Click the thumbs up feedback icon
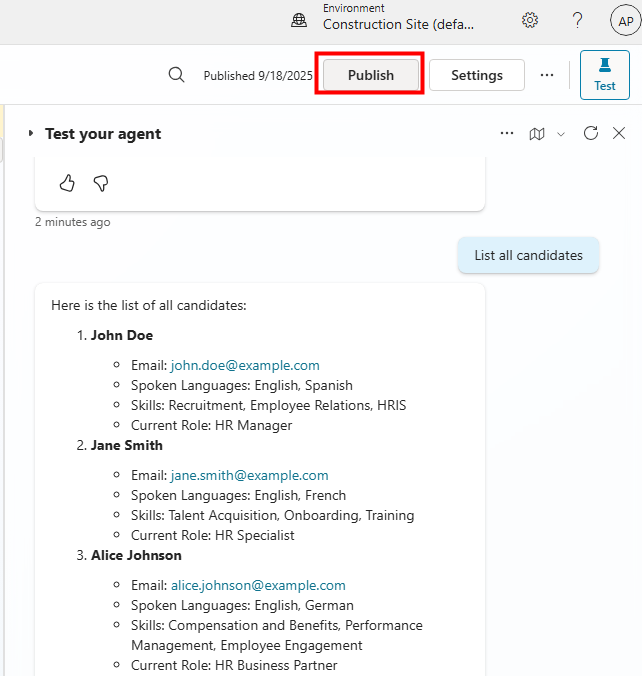642x676 pixels. click(67, 182)
